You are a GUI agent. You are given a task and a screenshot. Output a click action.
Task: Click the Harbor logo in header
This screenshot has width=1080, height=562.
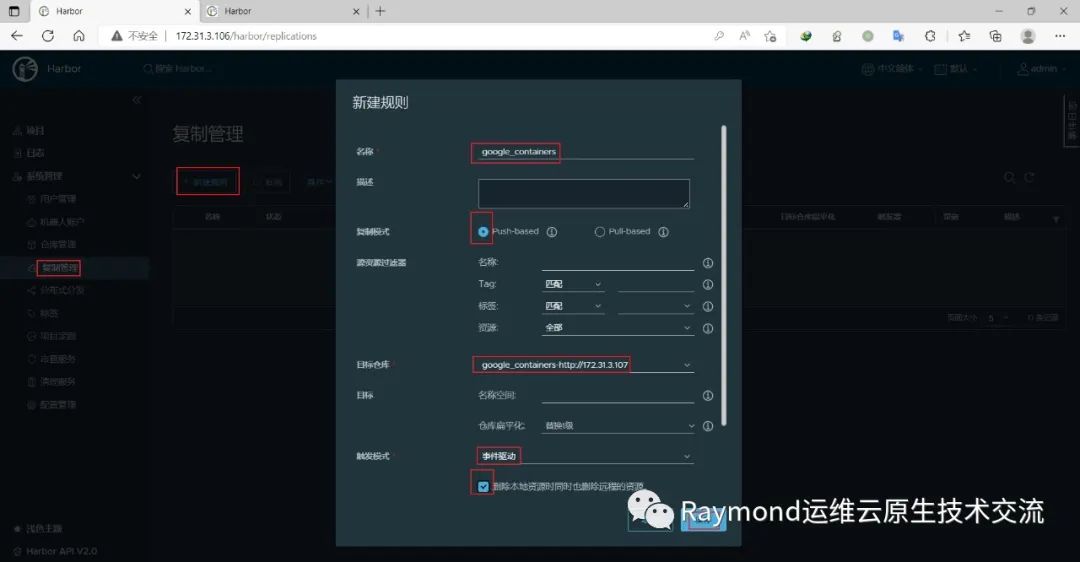click(25, 69)
